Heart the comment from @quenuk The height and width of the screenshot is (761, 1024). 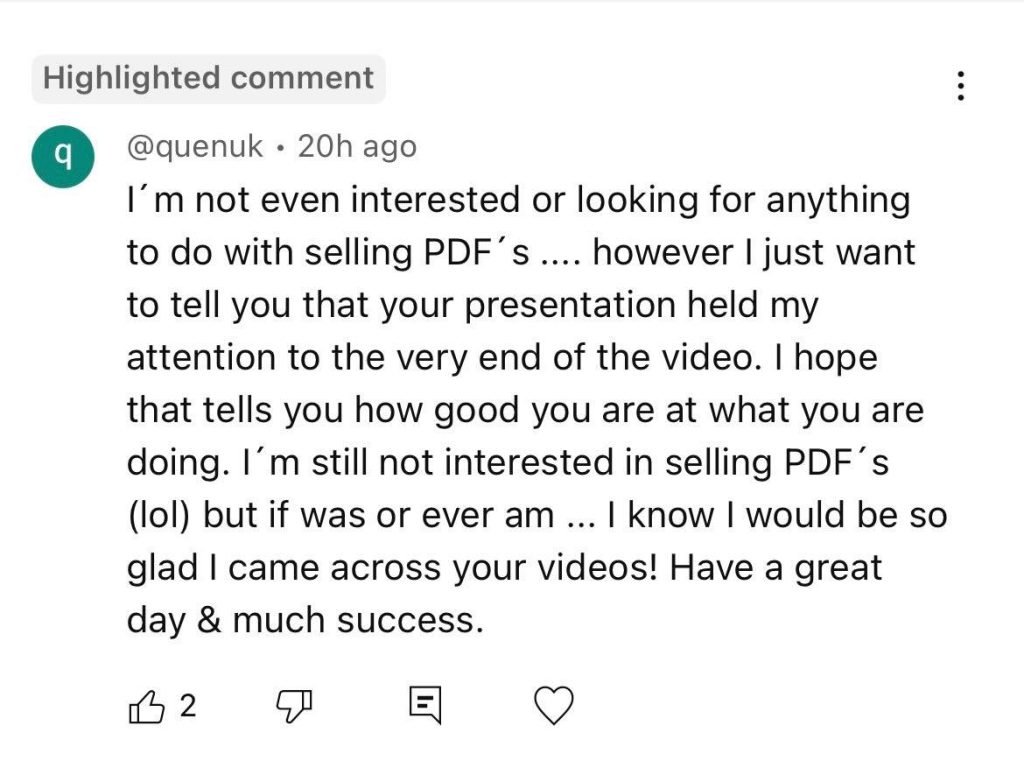(554, 706)
